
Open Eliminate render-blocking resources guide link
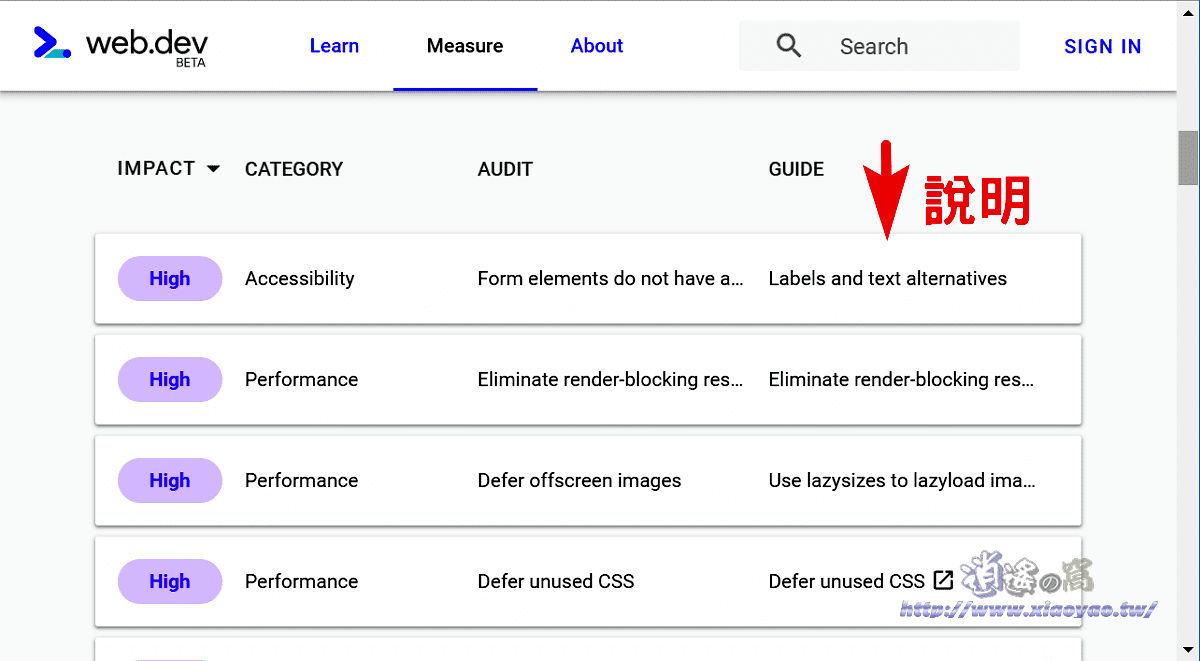pyautogui.click(x=901, y=380)
